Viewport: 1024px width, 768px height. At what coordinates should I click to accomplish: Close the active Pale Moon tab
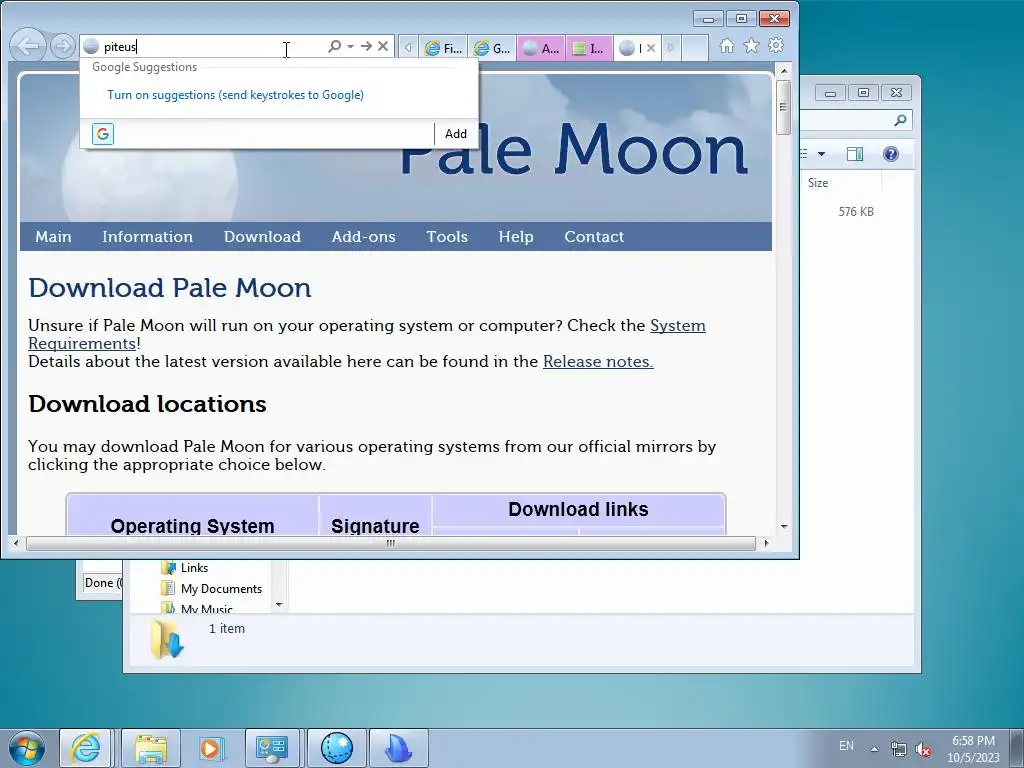point(651,48)
